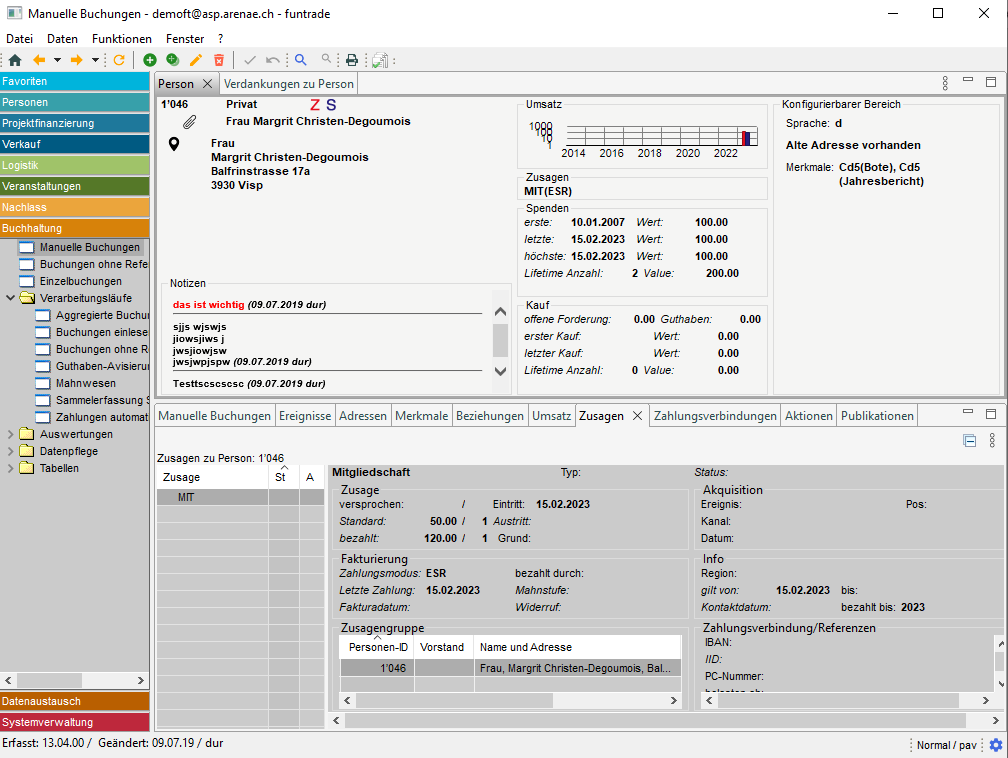Expand the Auswertungen folder

click(11, 434)
